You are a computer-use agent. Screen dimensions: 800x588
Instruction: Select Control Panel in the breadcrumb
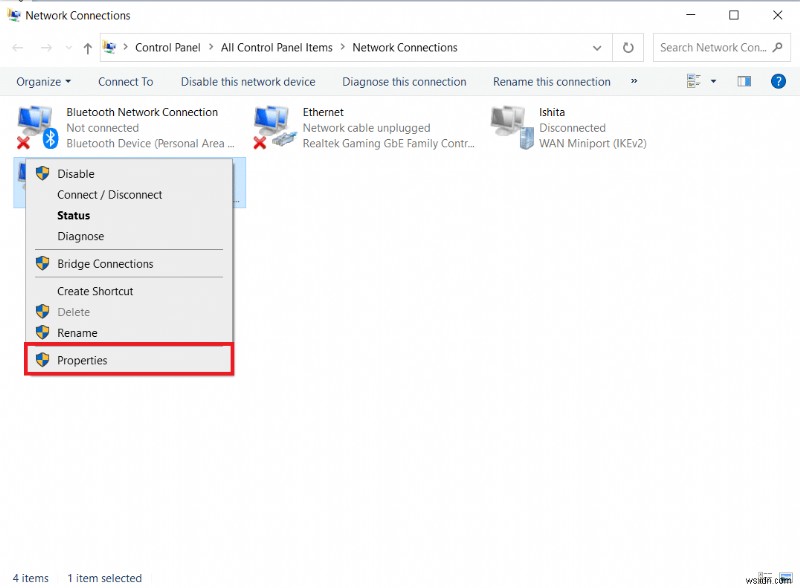coord(167,47)
